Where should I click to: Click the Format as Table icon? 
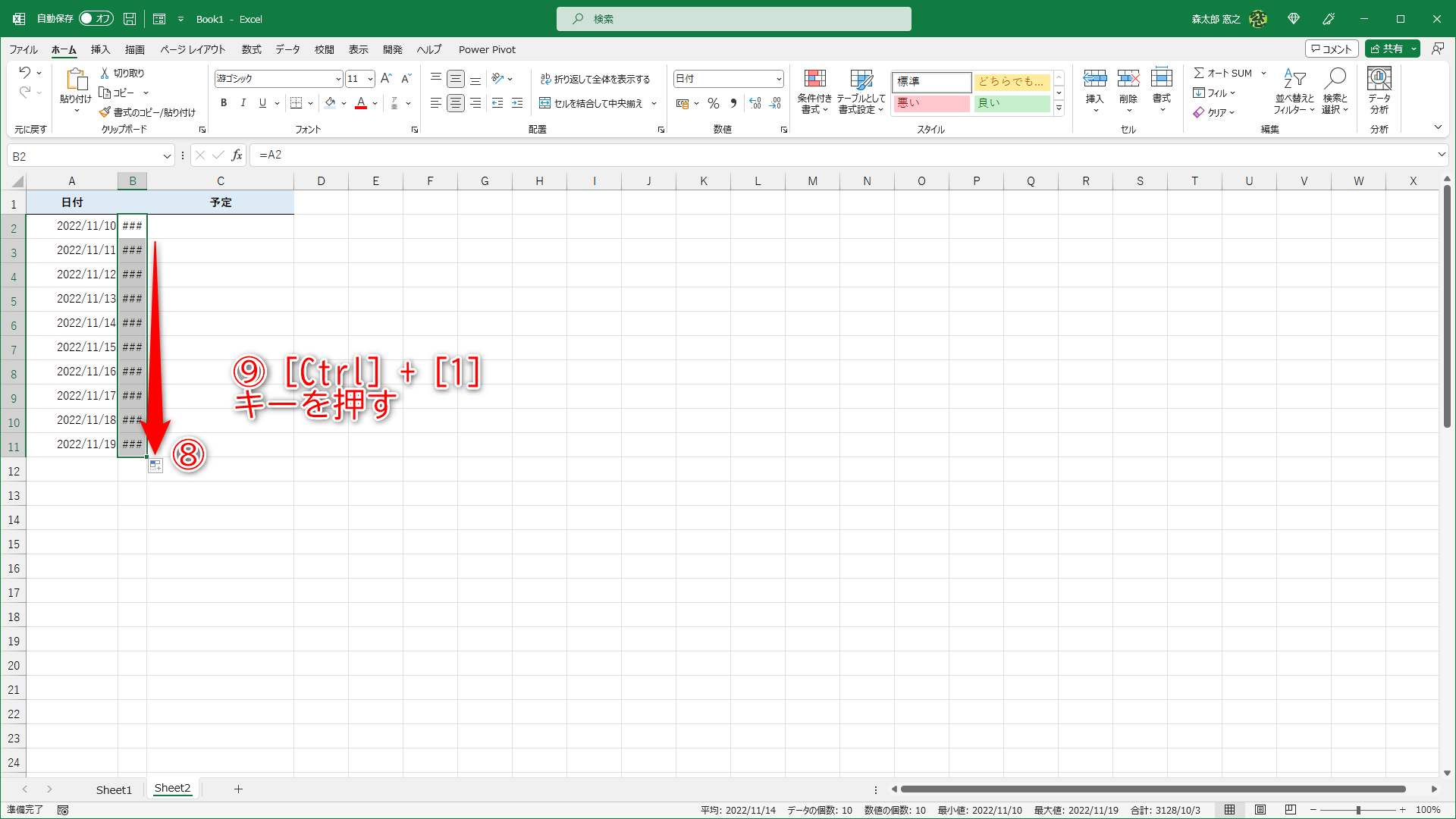(861, 79)
